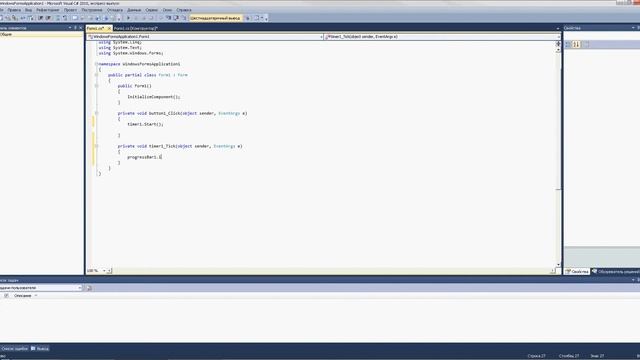The height and width of the screenshot is (360, 640).
Task: Place cursor at the progressBar1. code line
Action: coord(144,157)
